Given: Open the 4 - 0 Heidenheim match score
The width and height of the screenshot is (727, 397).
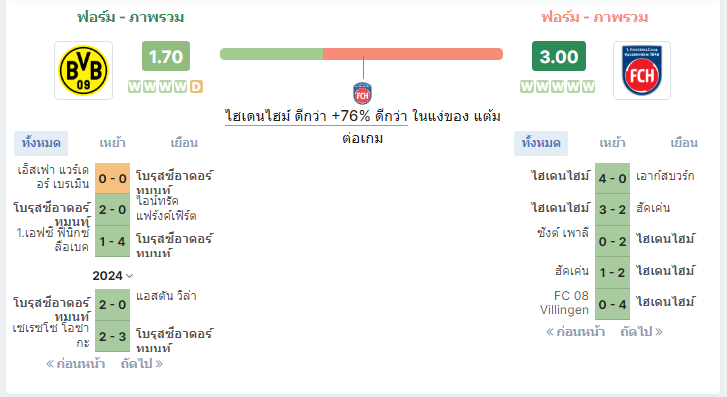Looking at the screenshot, I should click(612, 179).
